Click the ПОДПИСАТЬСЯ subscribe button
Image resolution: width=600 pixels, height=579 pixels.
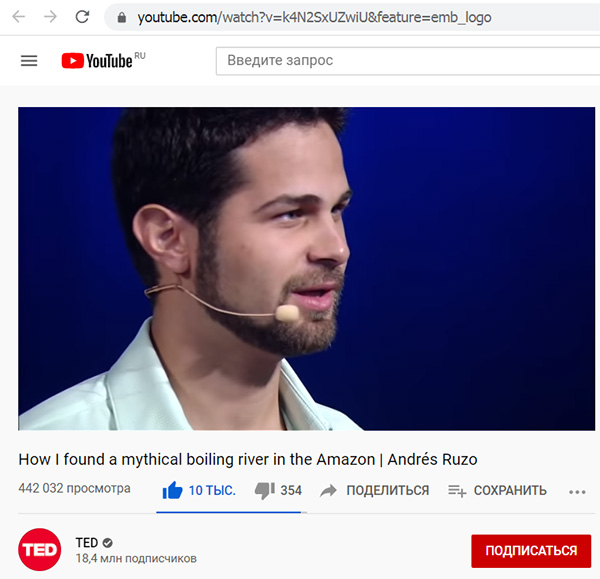531,551
